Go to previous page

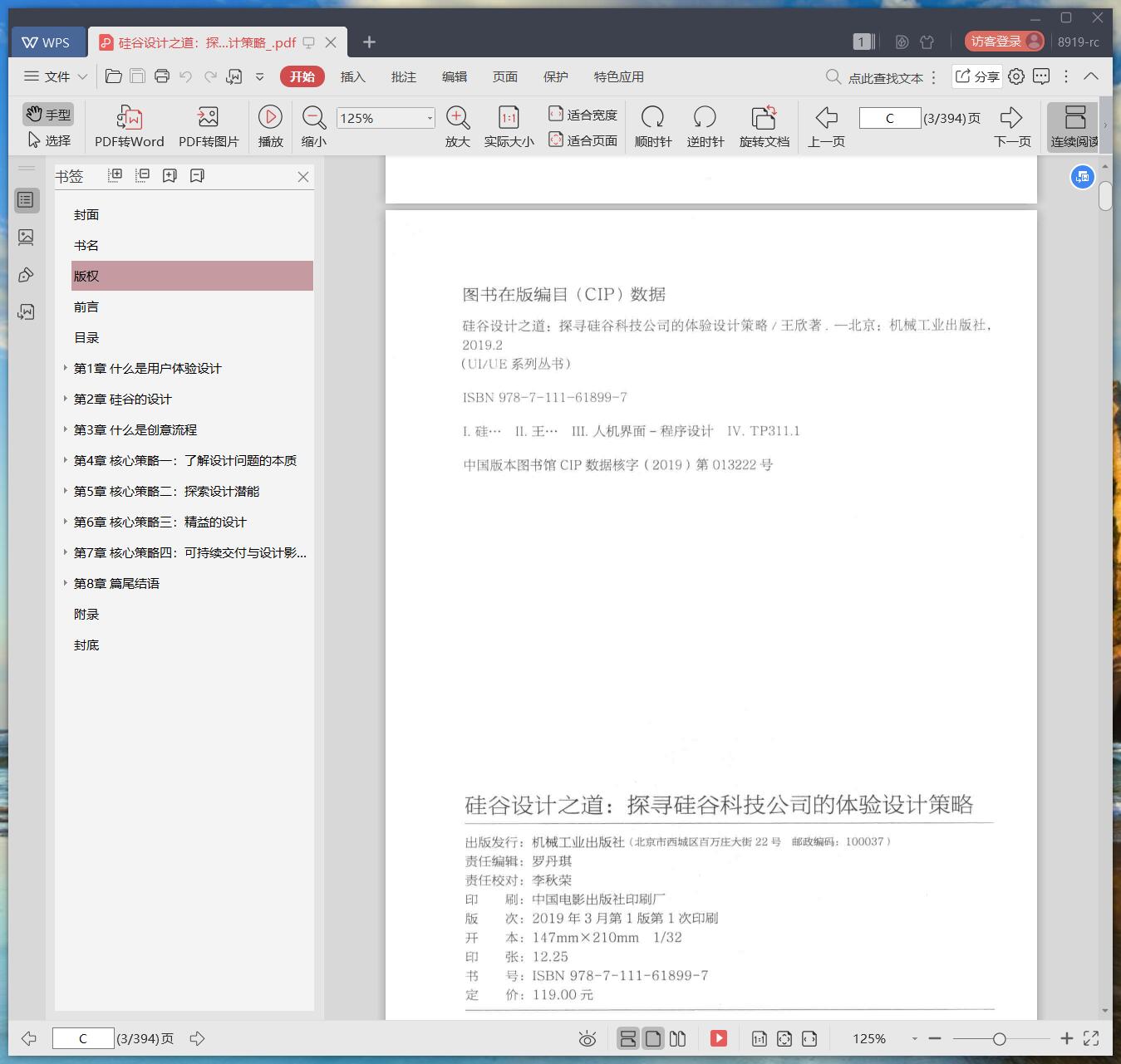pyautogui.click(x=826, y=126)
